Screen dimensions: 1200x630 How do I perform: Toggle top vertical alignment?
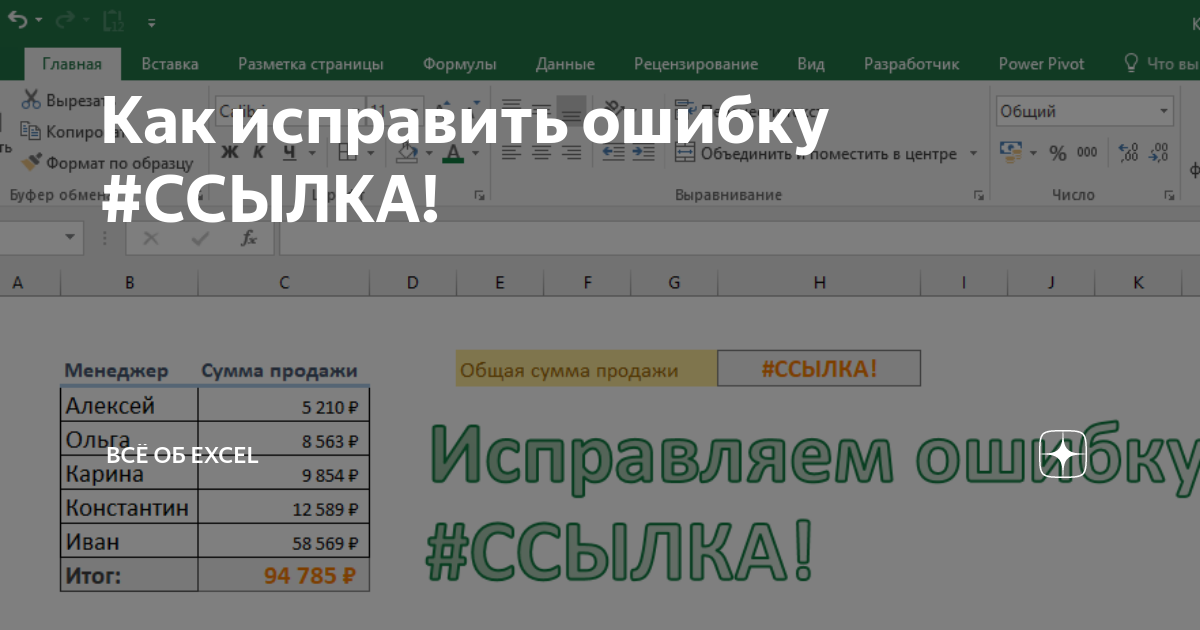pos(512,109)
